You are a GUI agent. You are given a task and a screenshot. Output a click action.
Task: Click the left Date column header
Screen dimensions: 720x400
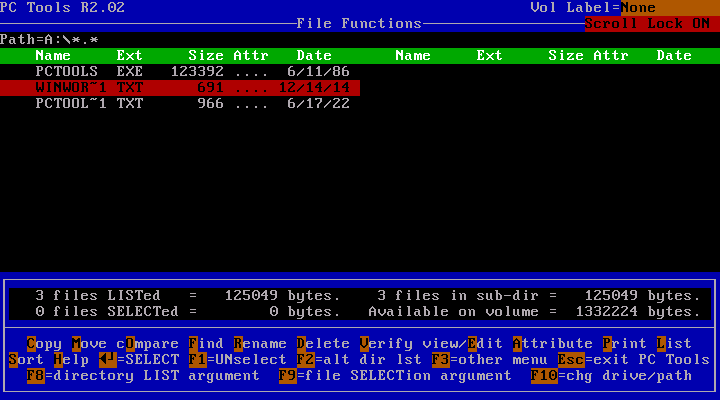pyautogui.click(x=314, y=56)
